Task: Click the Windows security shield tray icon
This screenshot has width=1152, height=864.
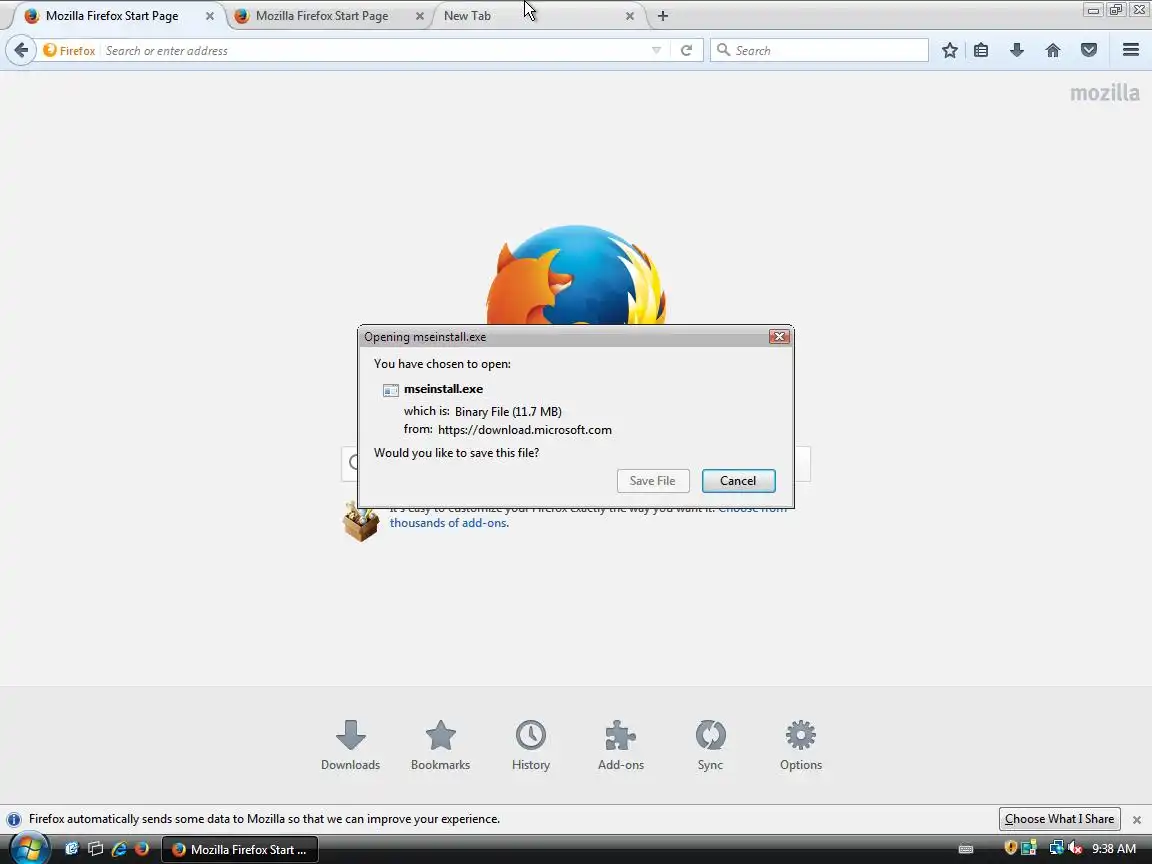Action: [x=1011, y=849]
